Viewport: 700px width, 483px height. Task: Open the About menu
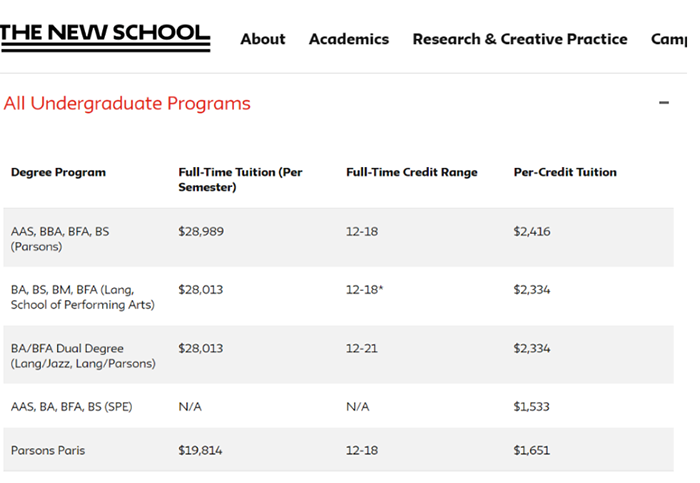tap(262, 39)
